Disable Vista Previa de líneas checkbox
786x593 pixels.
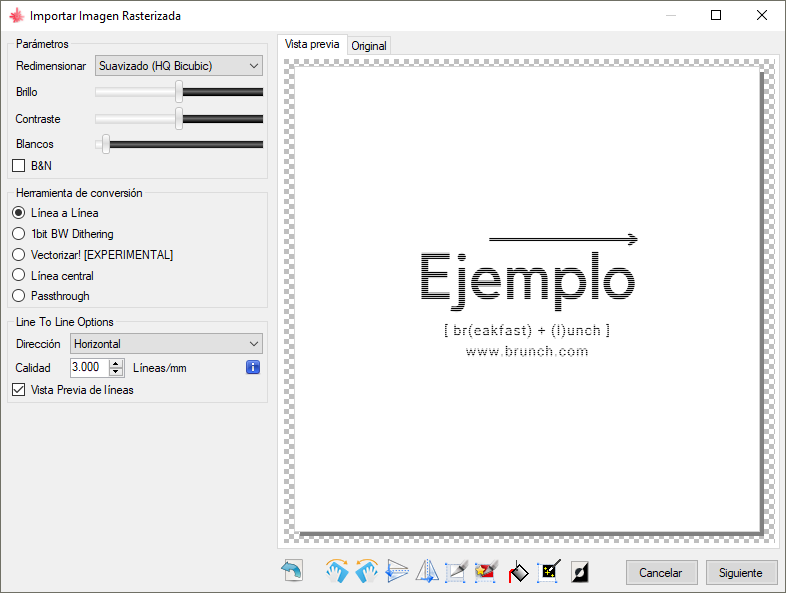pos(19,389)
